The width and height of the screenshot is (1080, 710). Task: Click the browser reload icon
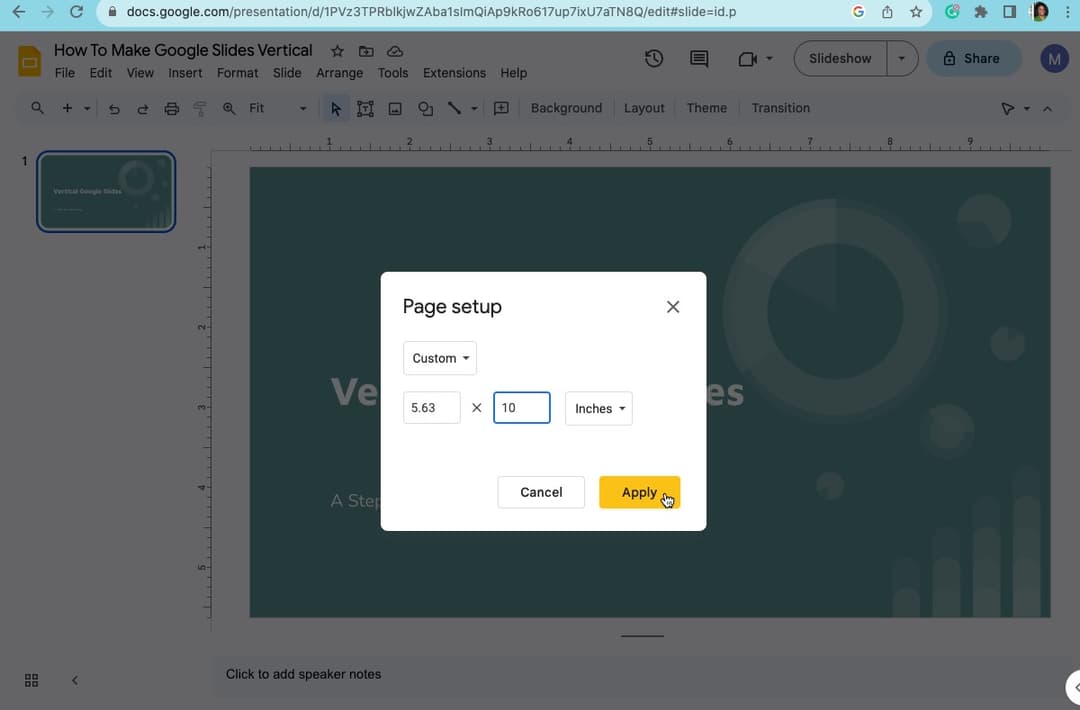click(x=76, y=12)
